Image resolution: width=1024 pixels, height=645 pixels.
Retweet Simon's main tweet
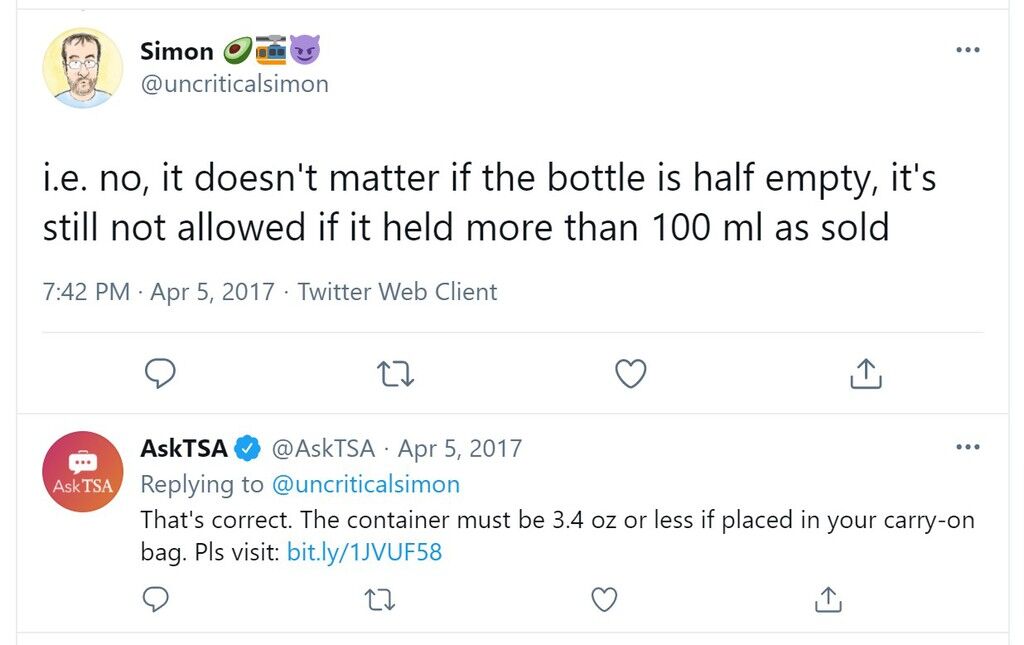(396, 374)
